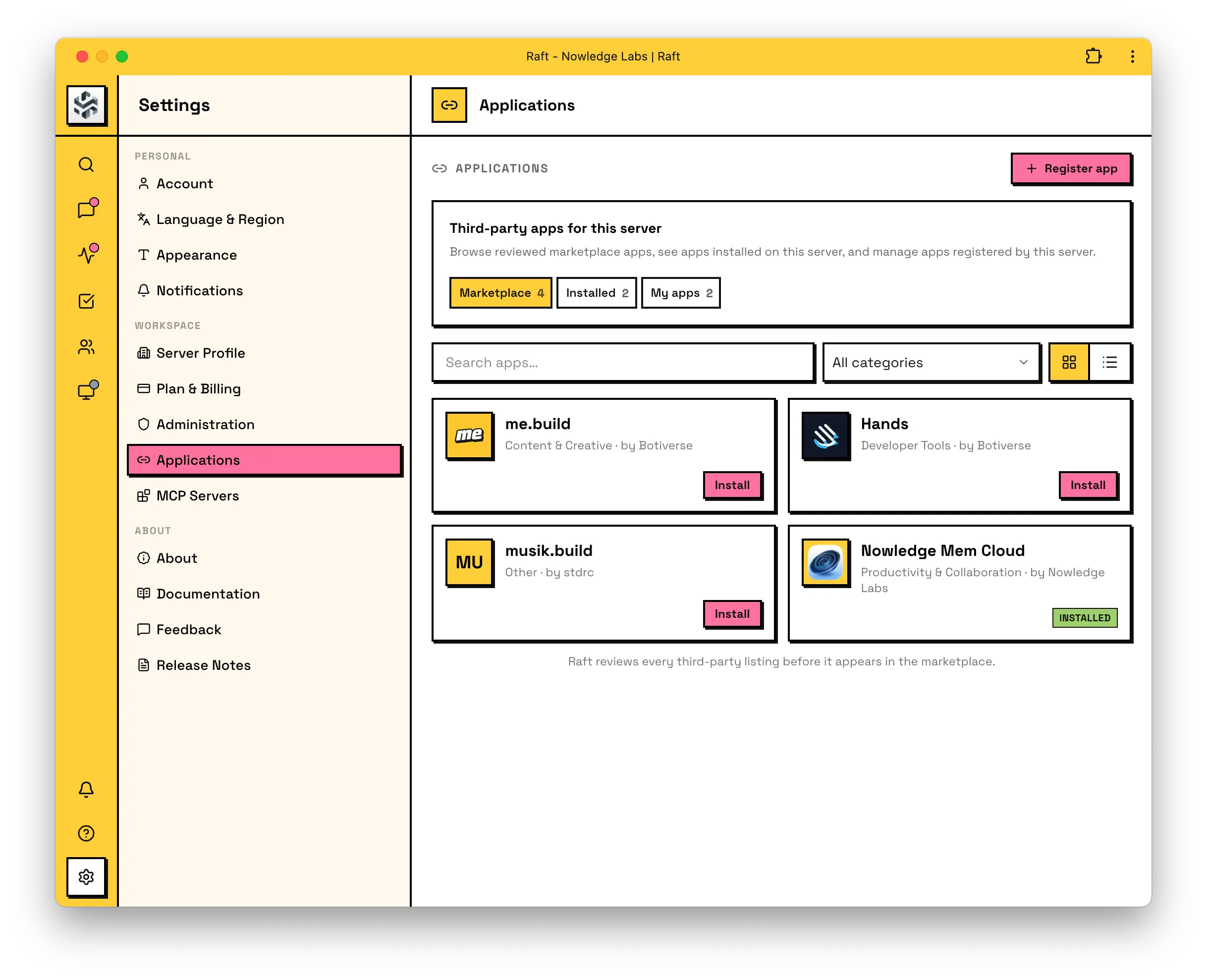This screenshot has height=980, width=1207.
Task: Open Administration settings
Action: click(x=264, y=424)
